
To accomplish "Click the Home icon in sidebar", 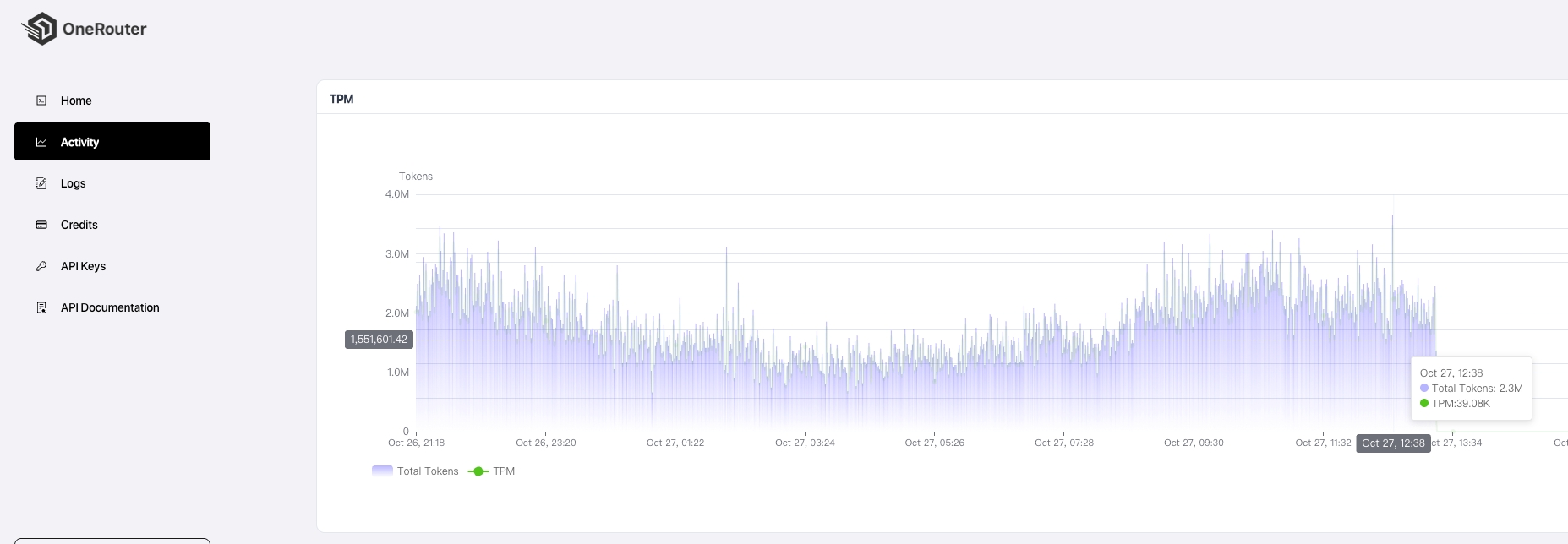I will pos(41,101).
